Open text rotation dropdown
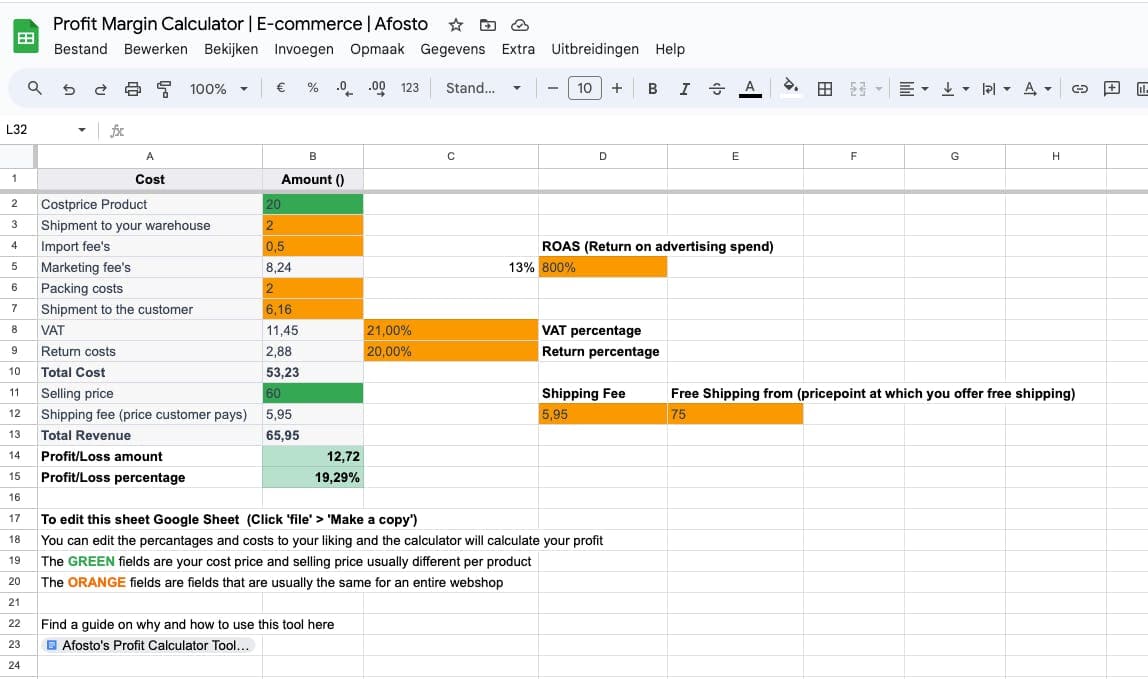Viewport: 1148px width, 679px height. click(1037, 89)
